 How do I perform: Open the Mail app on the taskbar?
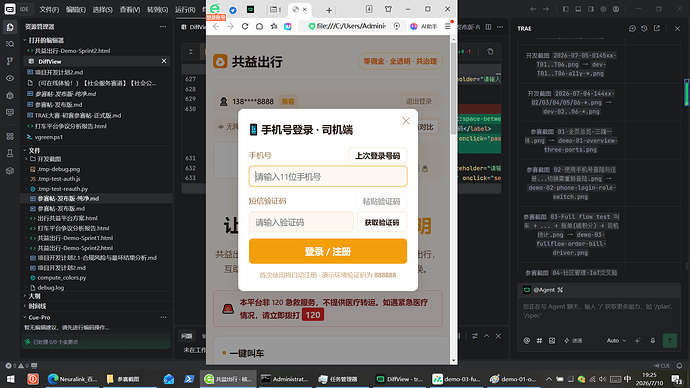coord(169,379)
